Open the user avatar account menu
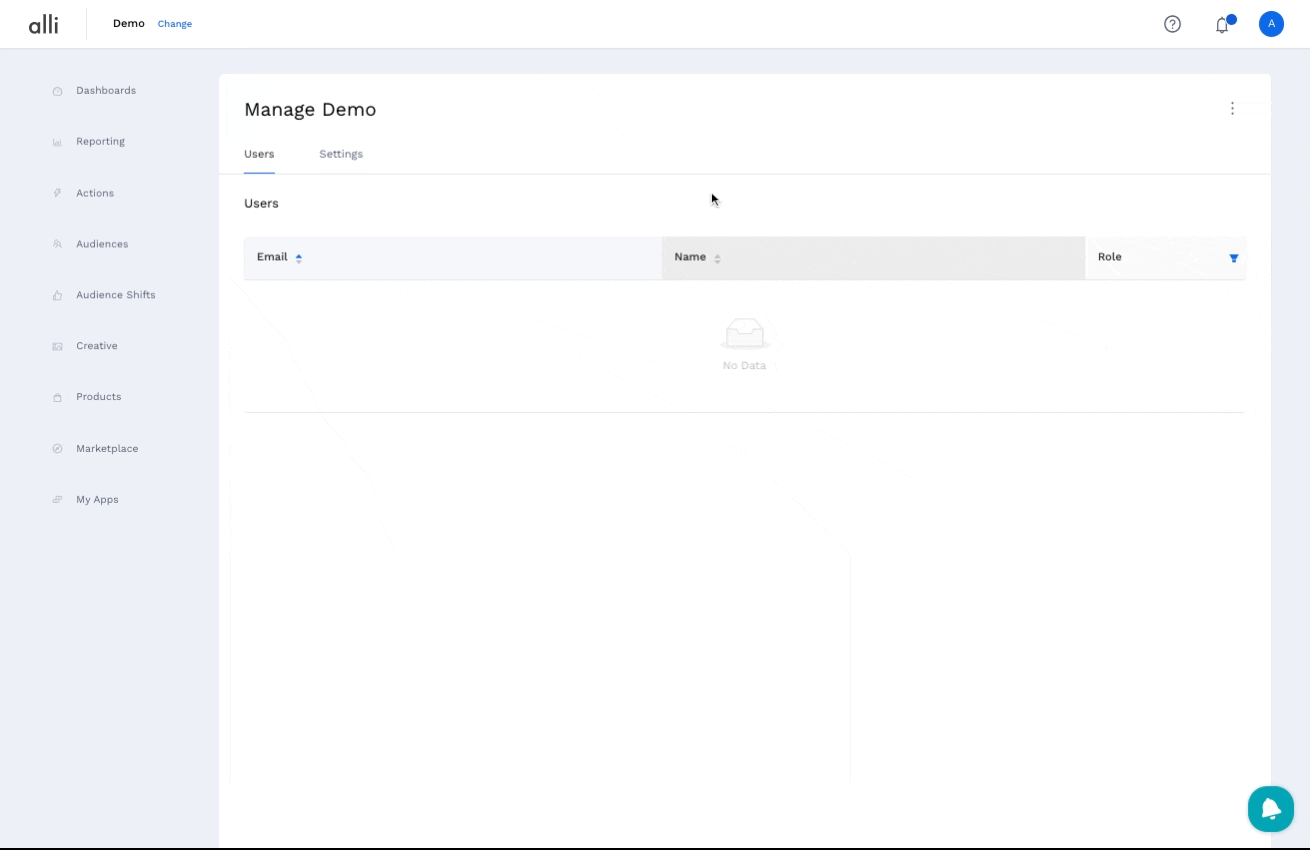The height and width of the screenshot is (850, 1310). coord(1270,24)
